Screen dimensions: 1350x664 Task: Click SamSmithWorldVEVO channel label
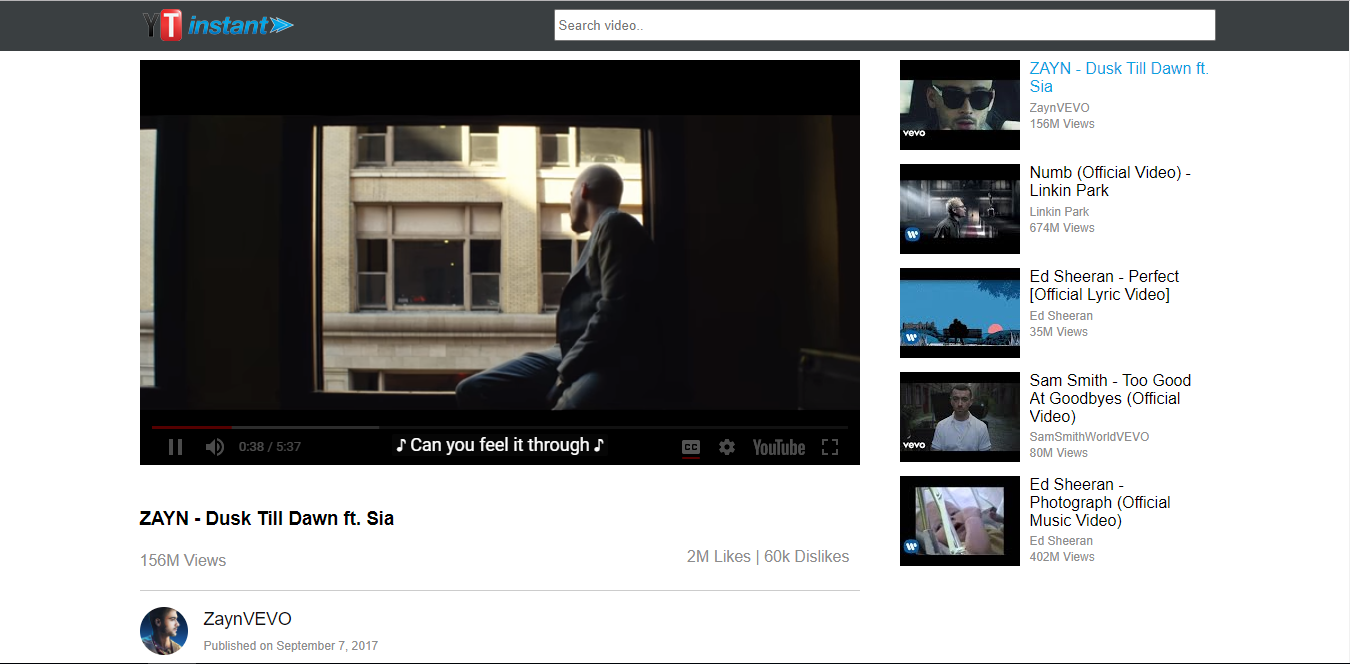1089,437
